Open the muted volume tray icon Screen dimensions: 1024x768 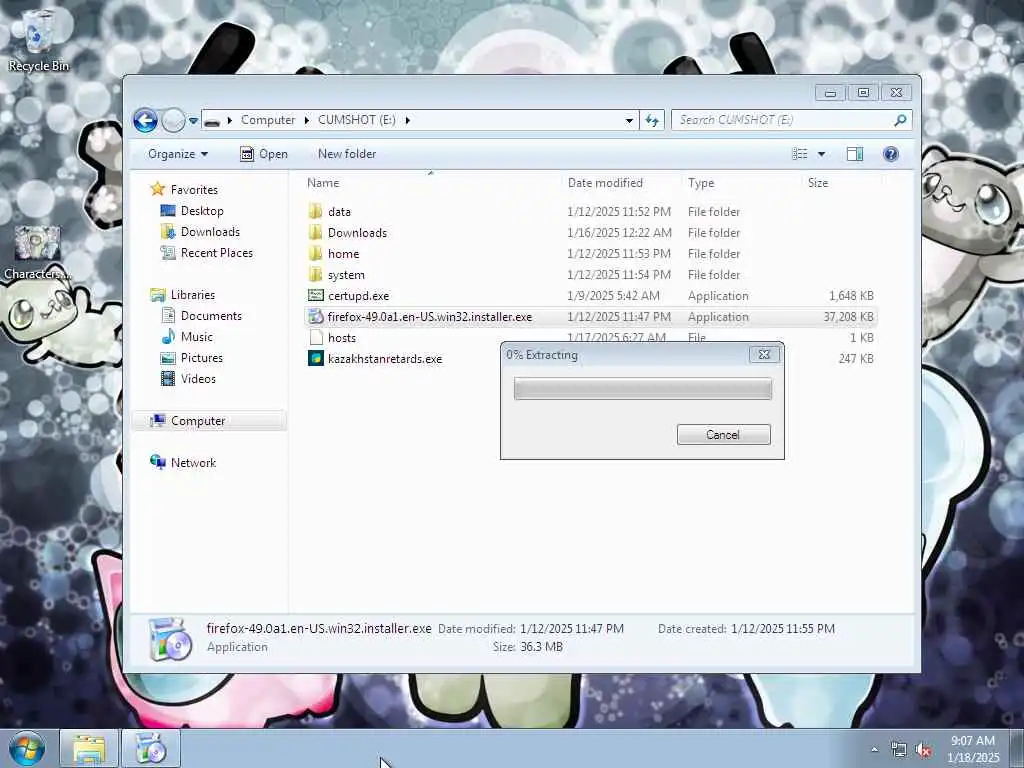click(x=923, y=750)
